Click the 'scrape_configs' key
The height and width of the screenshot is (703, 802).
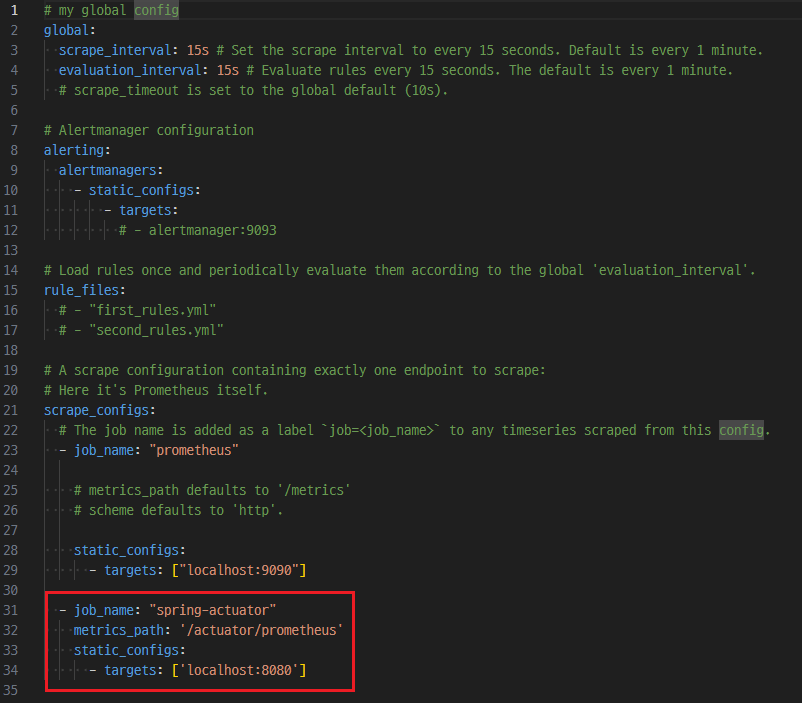[96, 410]
